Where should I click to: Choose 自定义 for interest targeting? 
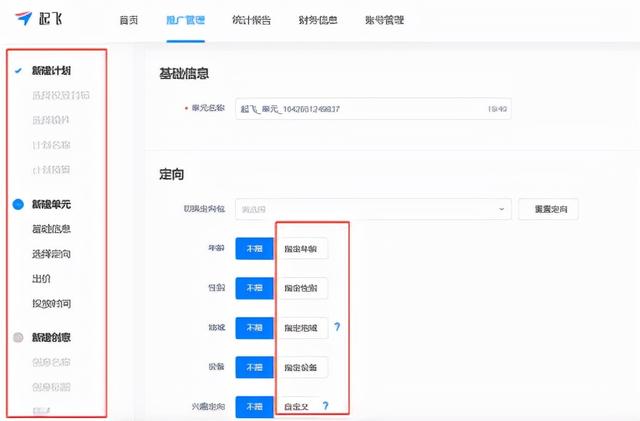click(x=297, y=407)
